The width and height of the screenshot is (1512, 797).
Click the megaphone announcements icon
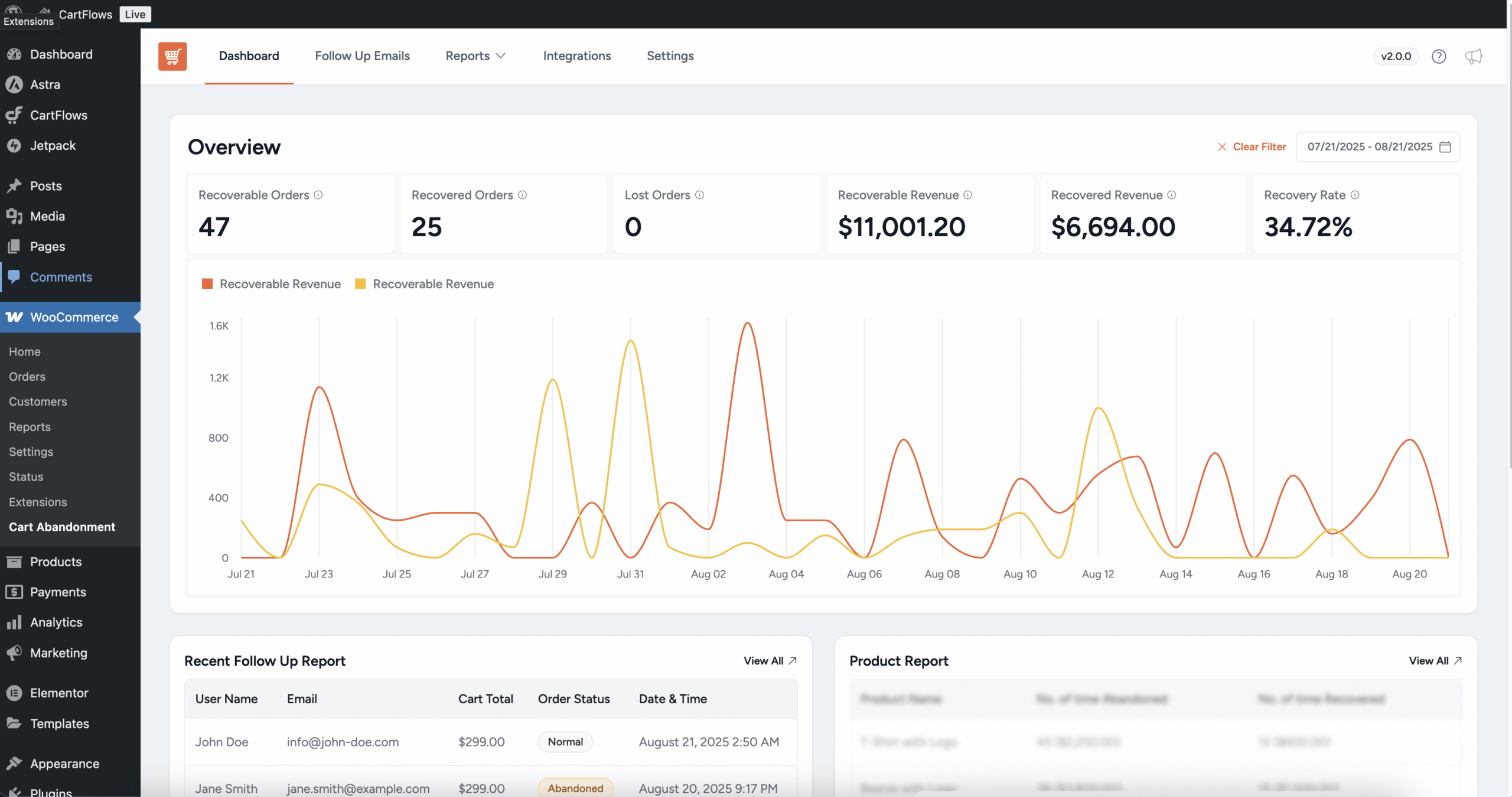click(x=1474, y=56)
